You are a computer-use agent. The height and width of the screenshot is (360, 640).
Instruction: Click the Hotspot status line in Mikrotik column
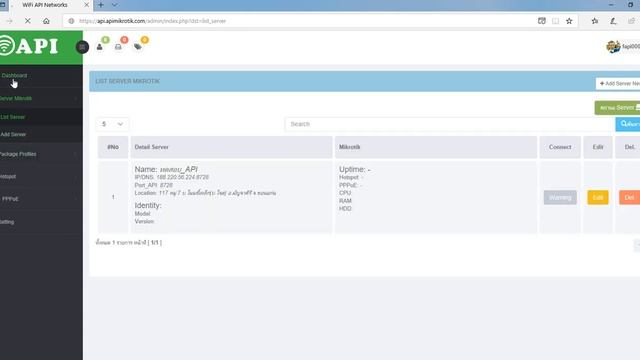pos(351,177)
